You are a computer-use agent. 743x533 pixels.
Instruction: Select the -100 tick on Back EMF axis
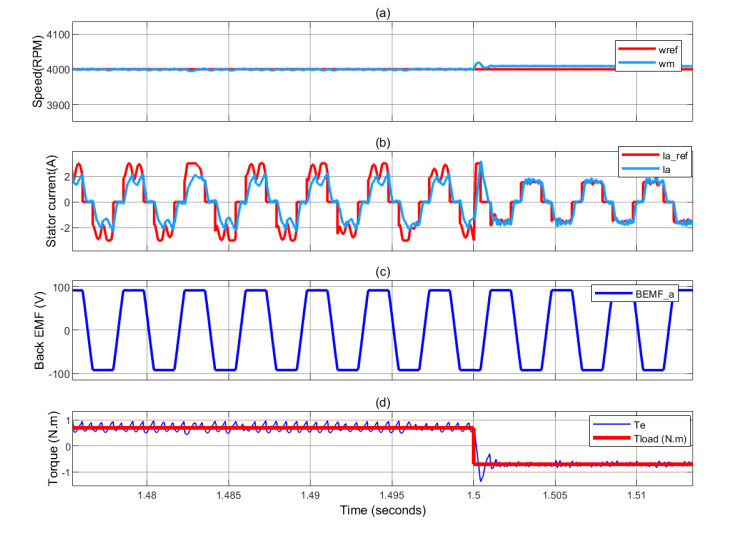pyautogui.click(x=55, y=372)
